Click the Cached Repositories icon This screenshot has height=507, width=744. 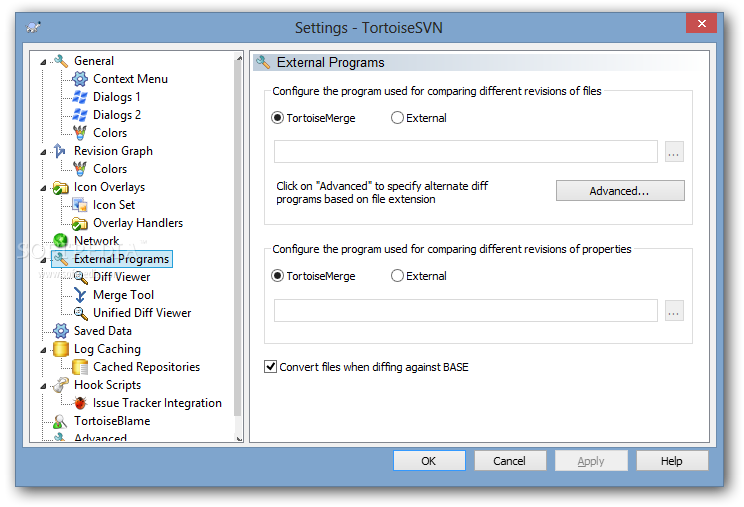[x=80, y=367]
